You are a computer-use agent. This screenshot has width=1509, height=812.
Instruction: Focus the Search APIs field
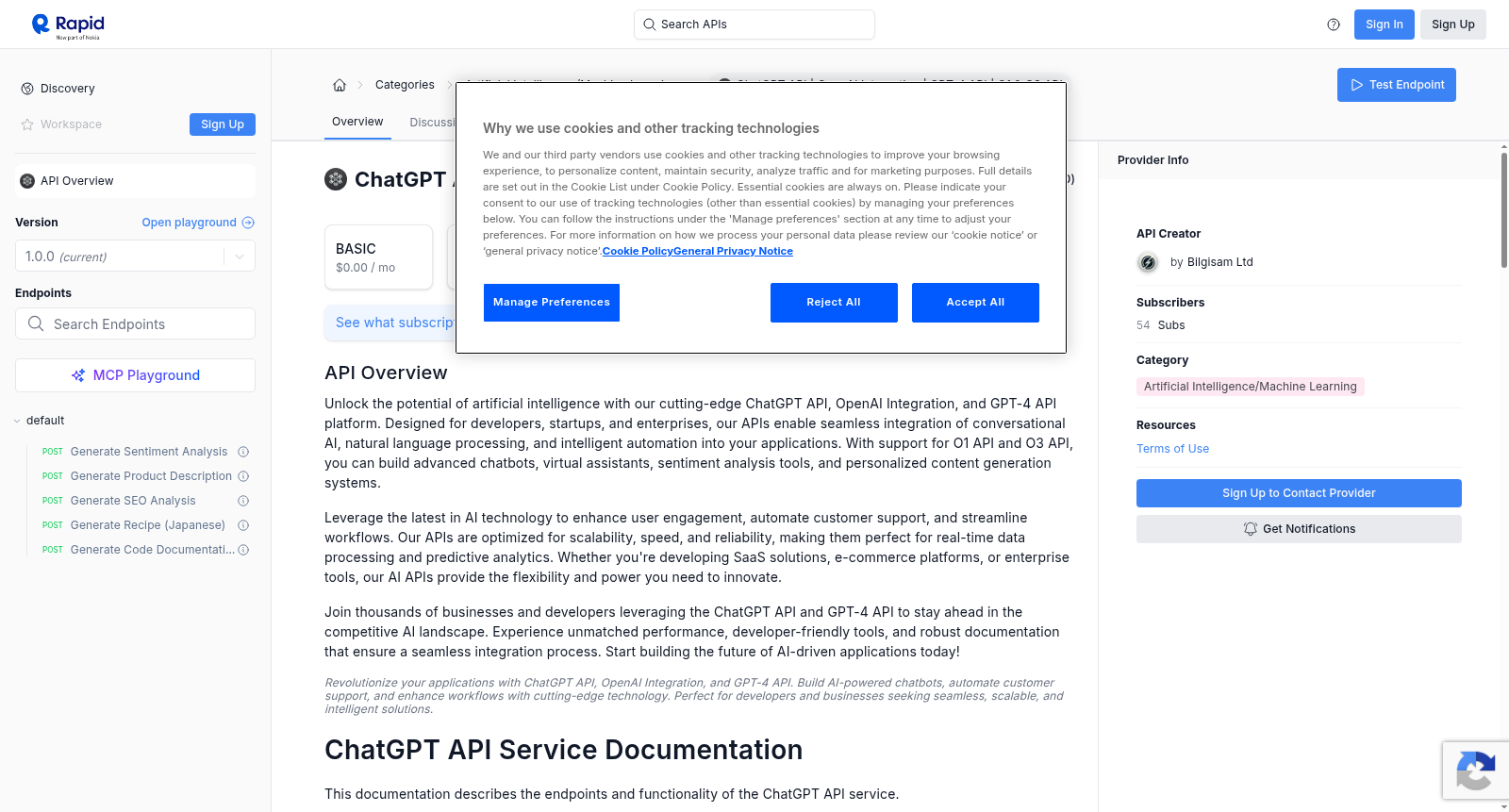[754, 25]
